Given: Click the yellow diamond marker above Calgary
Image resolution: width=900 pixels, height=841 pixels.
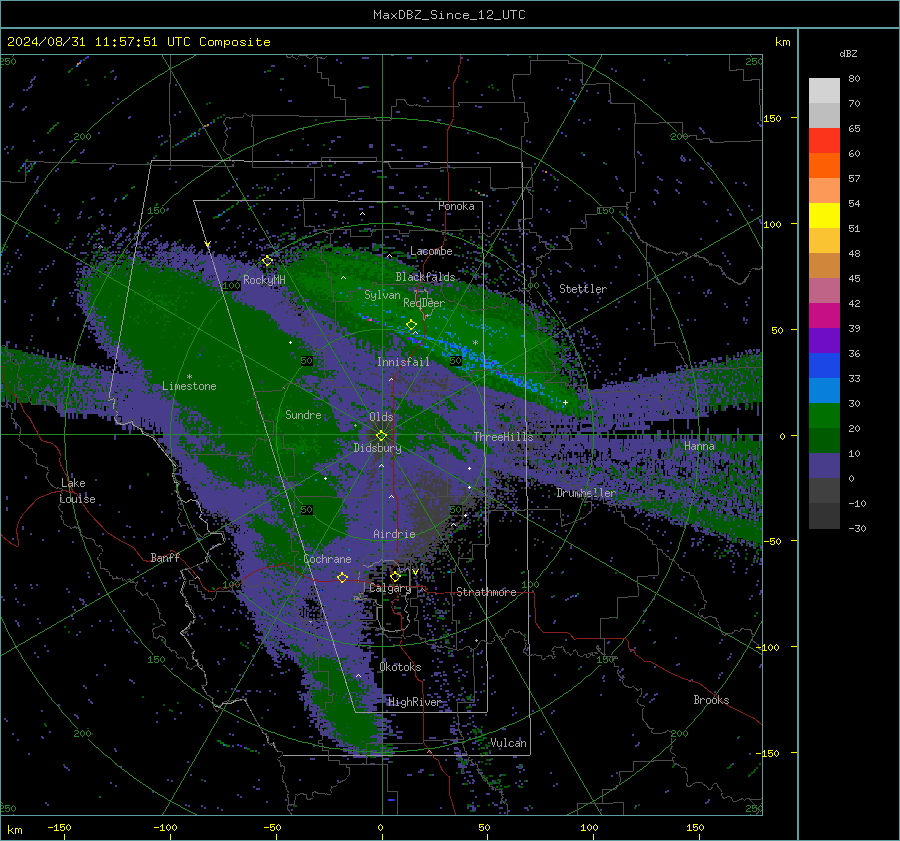Looking at the screenshot, I should [x=395, y=576].
